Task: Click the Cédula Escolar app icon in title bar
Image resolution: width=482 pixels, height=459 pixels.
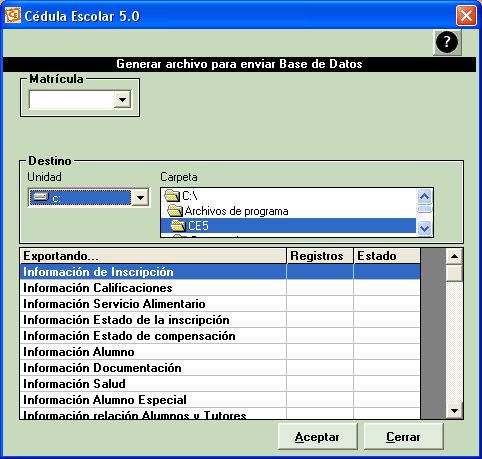Action: tap(13, 15)
